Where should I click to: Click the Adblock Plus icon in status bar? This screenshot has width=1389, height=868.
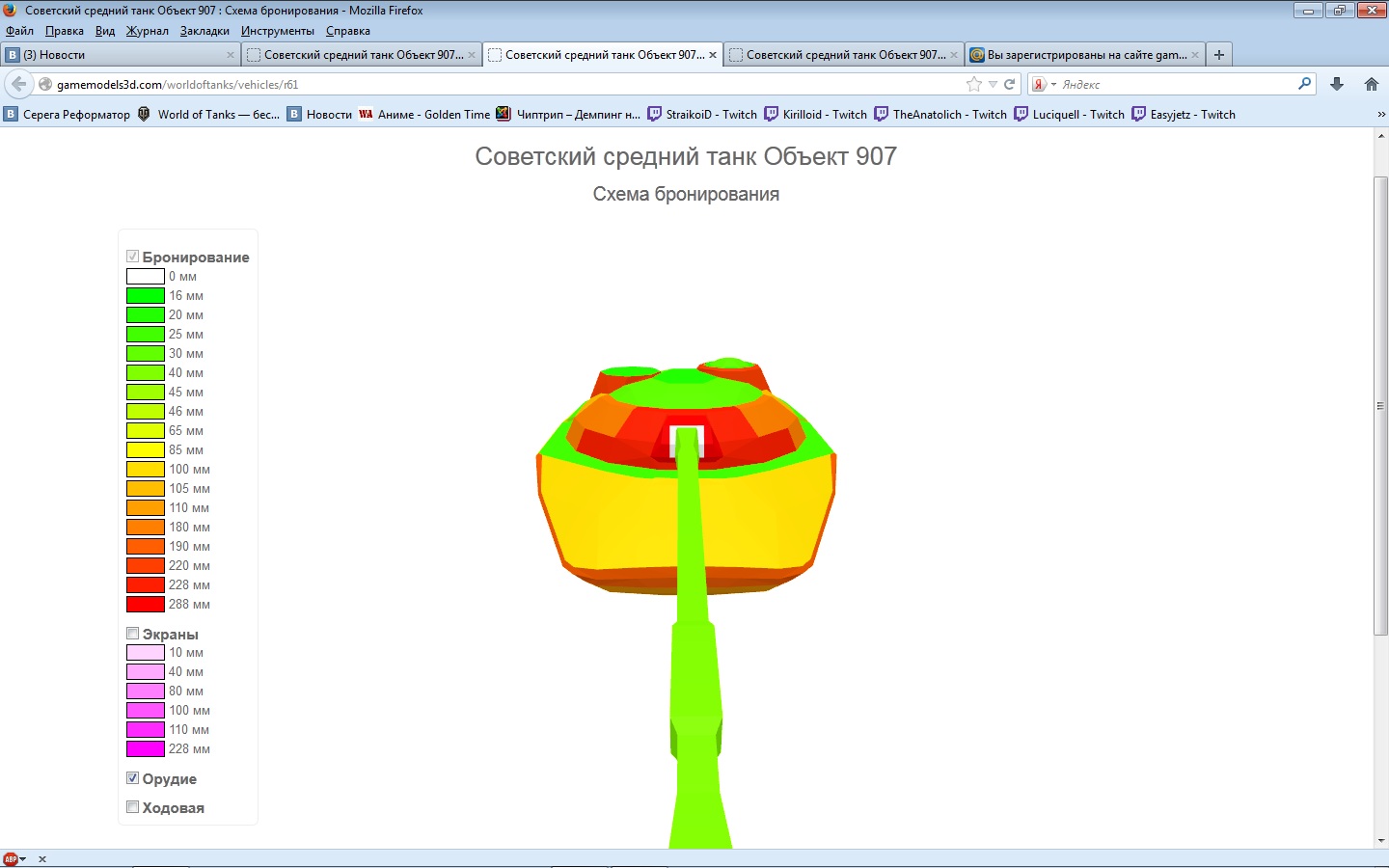(11, 858)
